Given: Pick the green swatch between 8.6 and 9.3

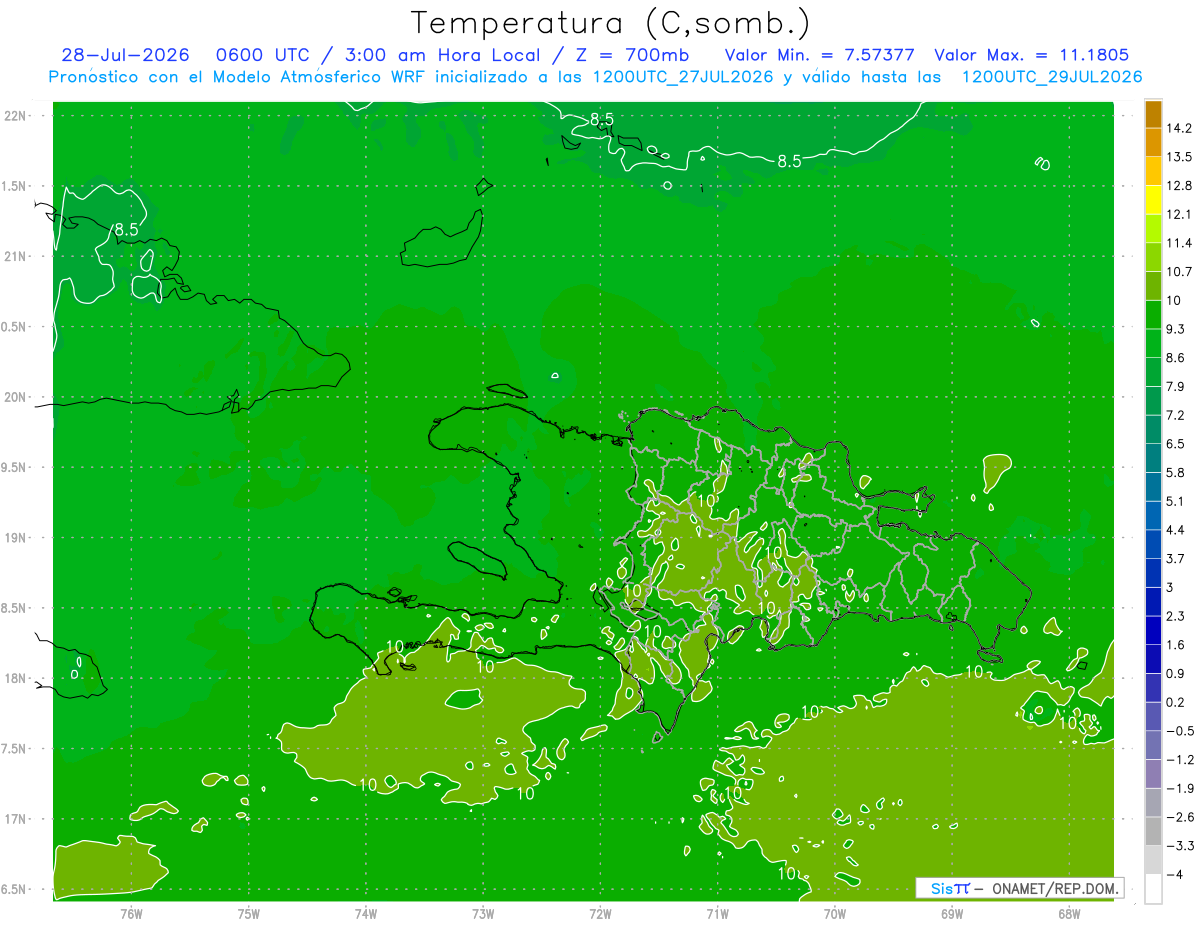Looking at the screenshot, I should 1153,343.
